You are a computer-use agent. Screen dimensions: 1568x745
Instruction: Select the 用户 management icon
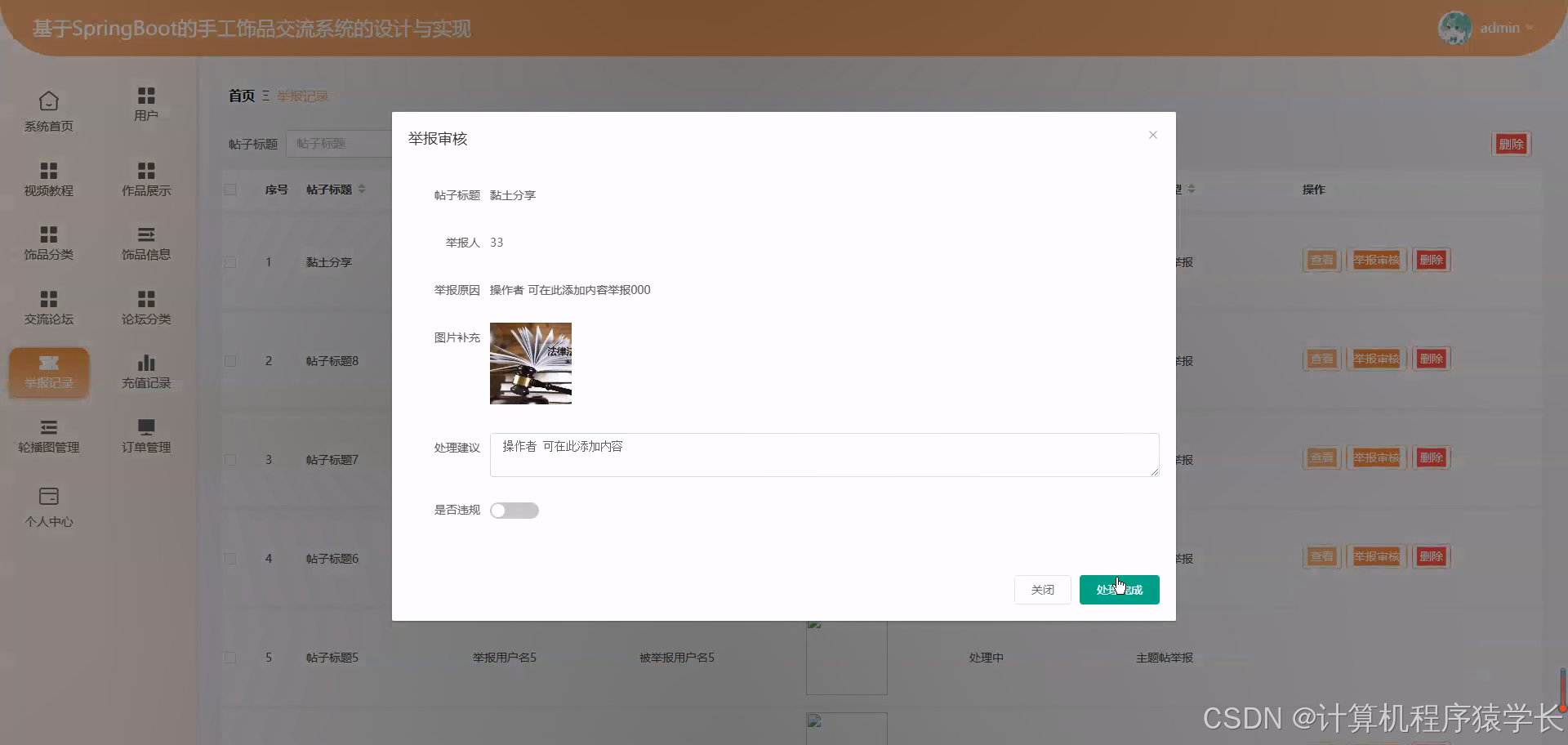point(145,102)
